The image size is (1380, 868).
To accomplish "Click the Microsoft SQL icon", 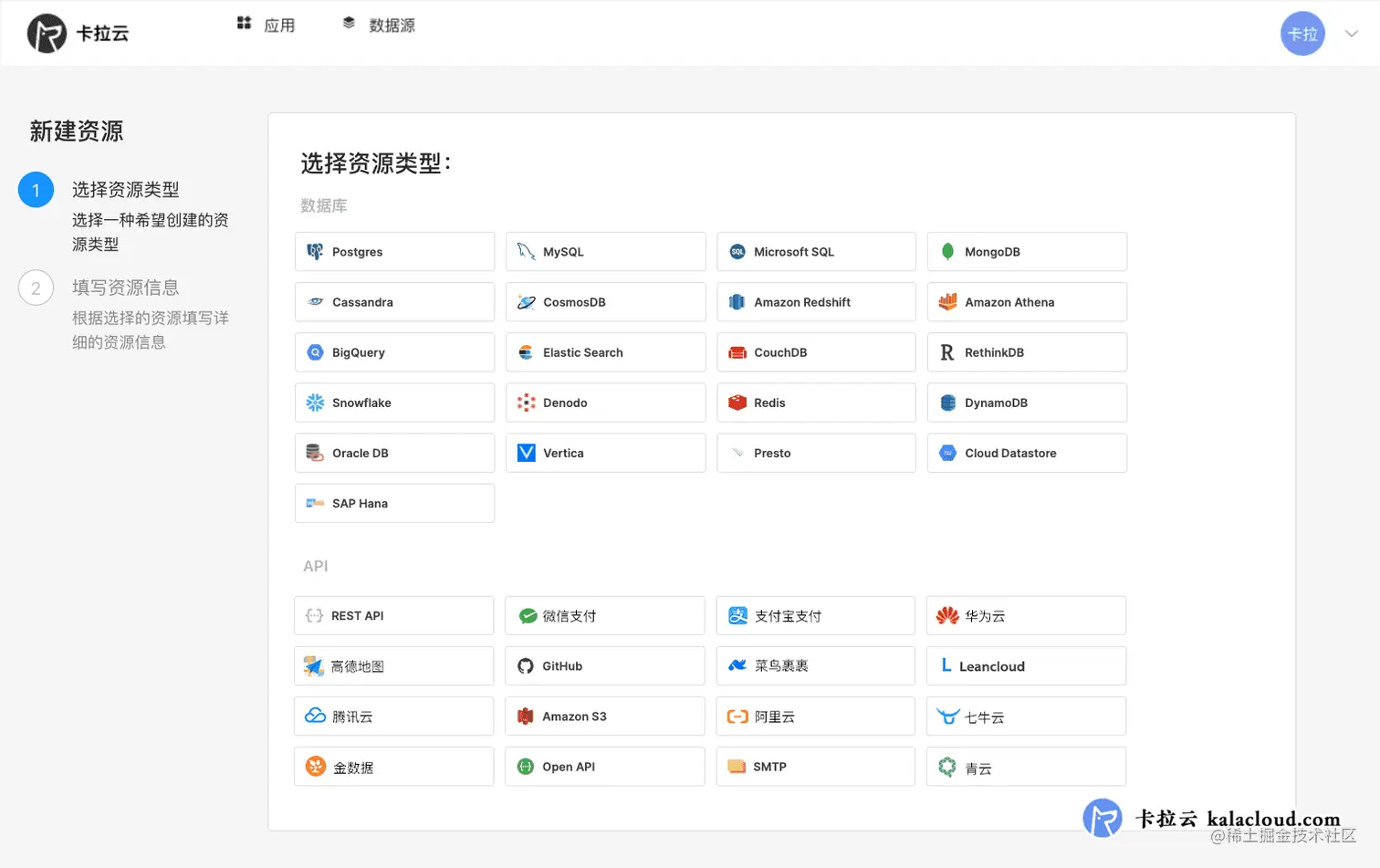I will click(737, 252).
